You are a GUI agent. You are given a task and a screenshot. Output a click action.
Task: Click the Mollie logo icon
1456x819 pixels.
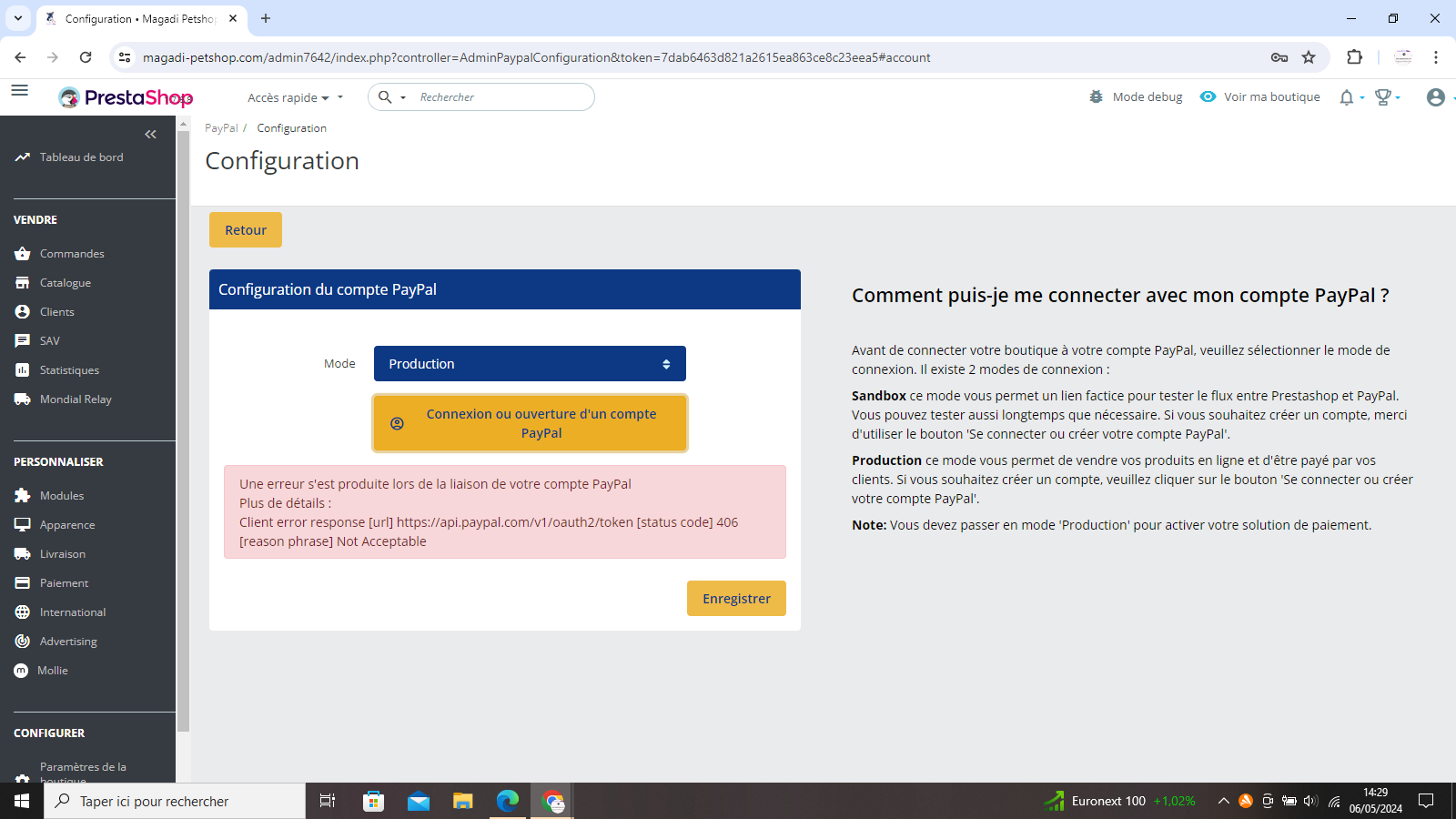tap(21, 671)
